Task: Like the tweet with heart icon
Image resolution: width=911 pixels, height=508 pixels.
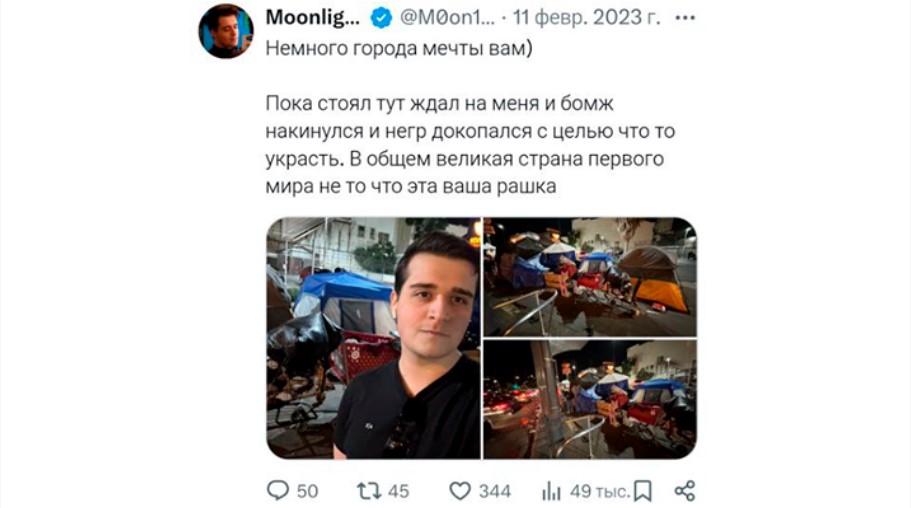Action: (x=460, y=491)
